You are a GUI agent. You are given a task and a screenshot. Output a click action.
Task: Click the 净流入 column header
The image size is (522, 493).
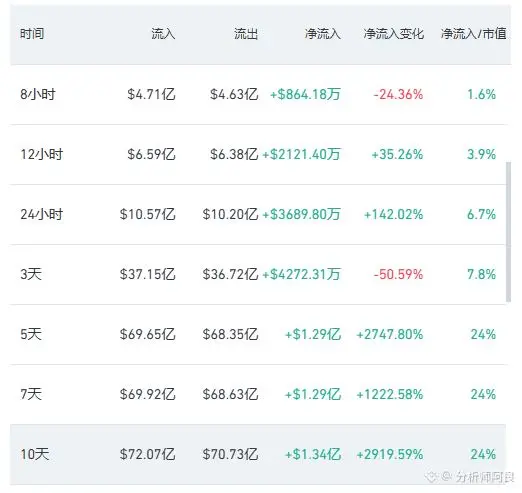point(322,34)
